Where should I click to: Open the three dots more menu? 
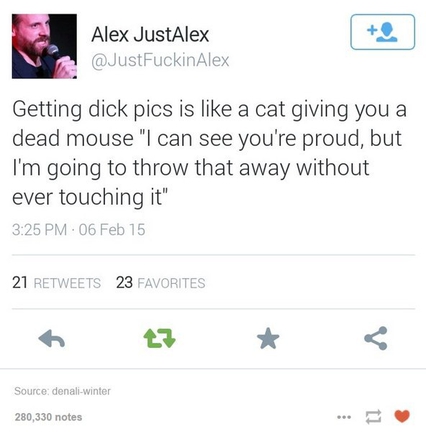[343, 417]
